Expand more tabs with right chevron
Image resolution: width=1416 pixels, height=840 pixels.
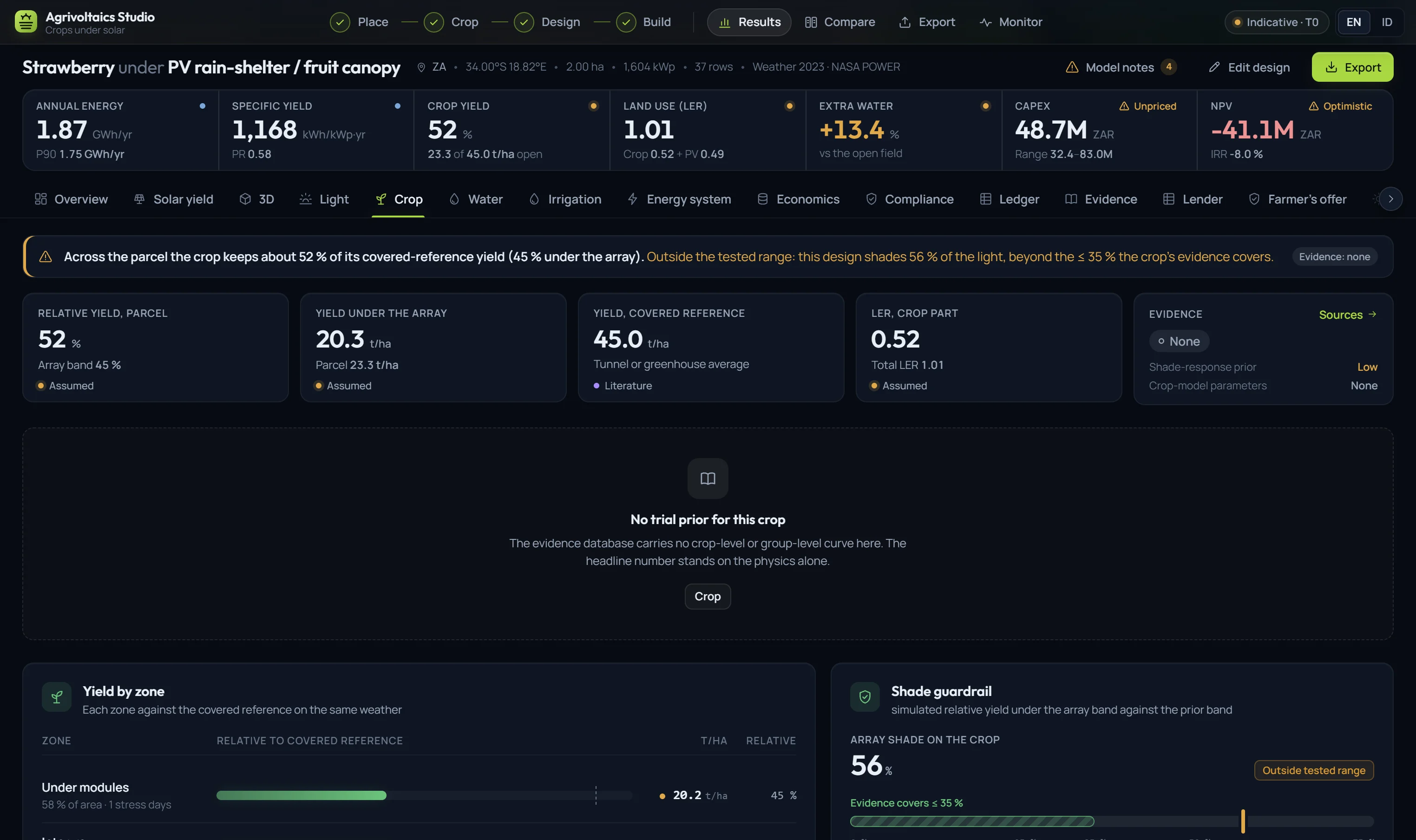[x=1390, y=199]
